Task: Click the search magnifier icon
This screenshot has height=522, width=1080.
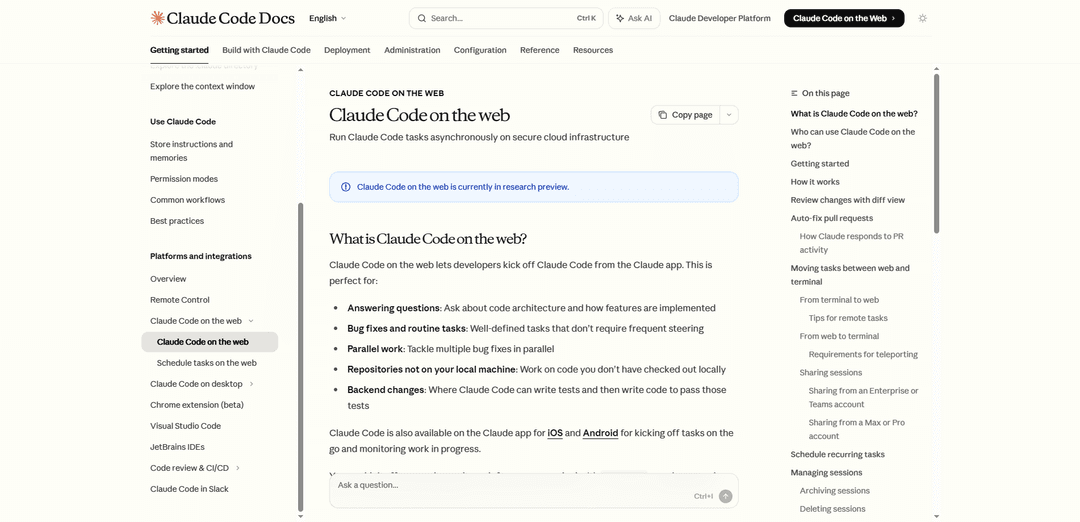Action: pos(422,18)
